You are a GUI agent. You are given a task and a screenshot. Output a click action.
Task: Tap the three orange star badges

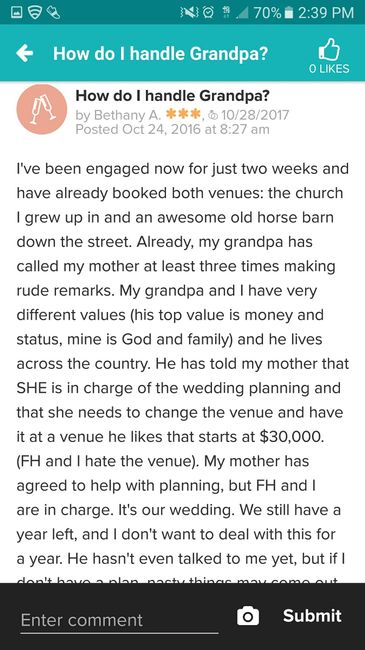[183, 113]
